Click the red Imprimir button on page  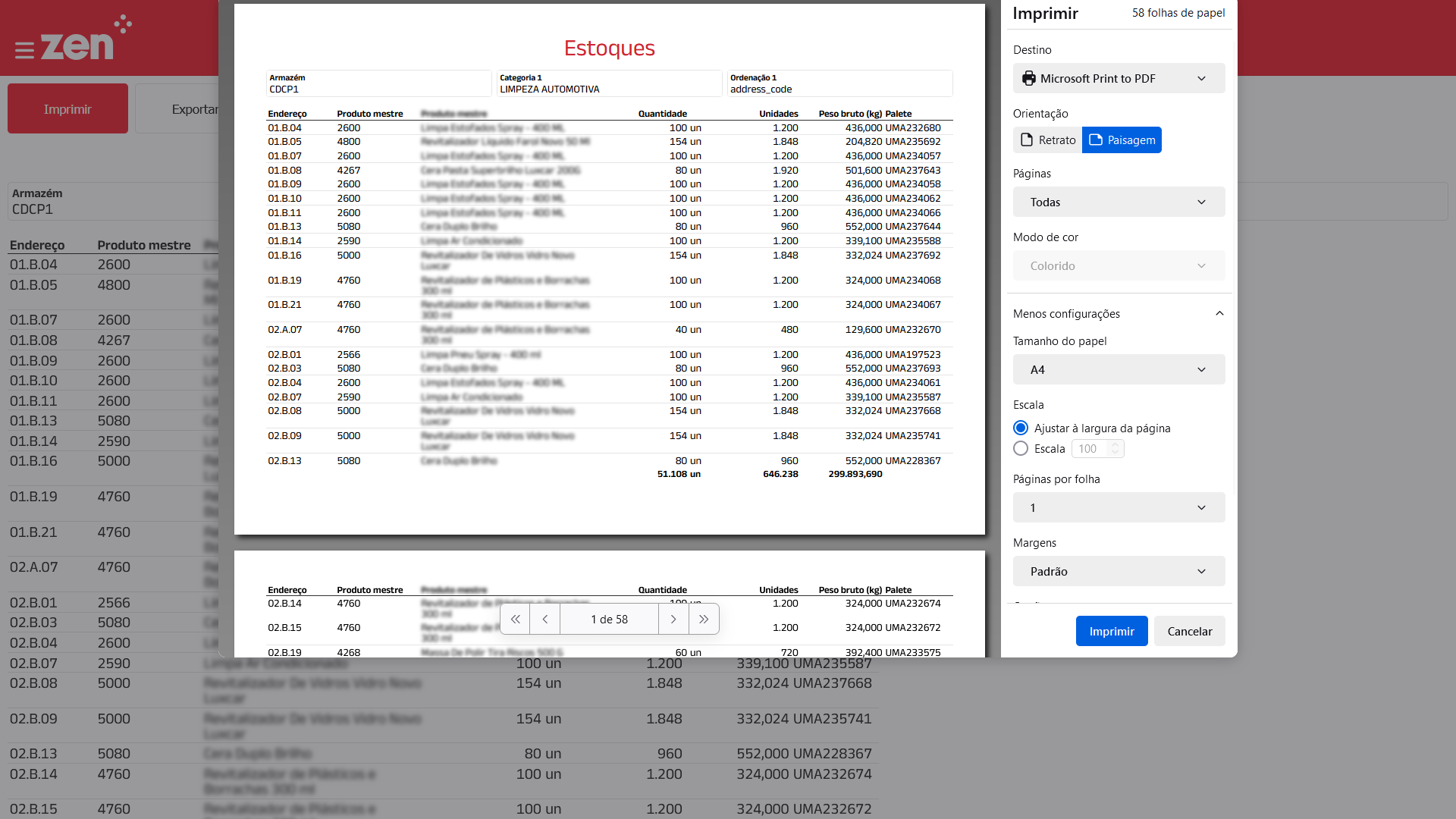(67, 109)
